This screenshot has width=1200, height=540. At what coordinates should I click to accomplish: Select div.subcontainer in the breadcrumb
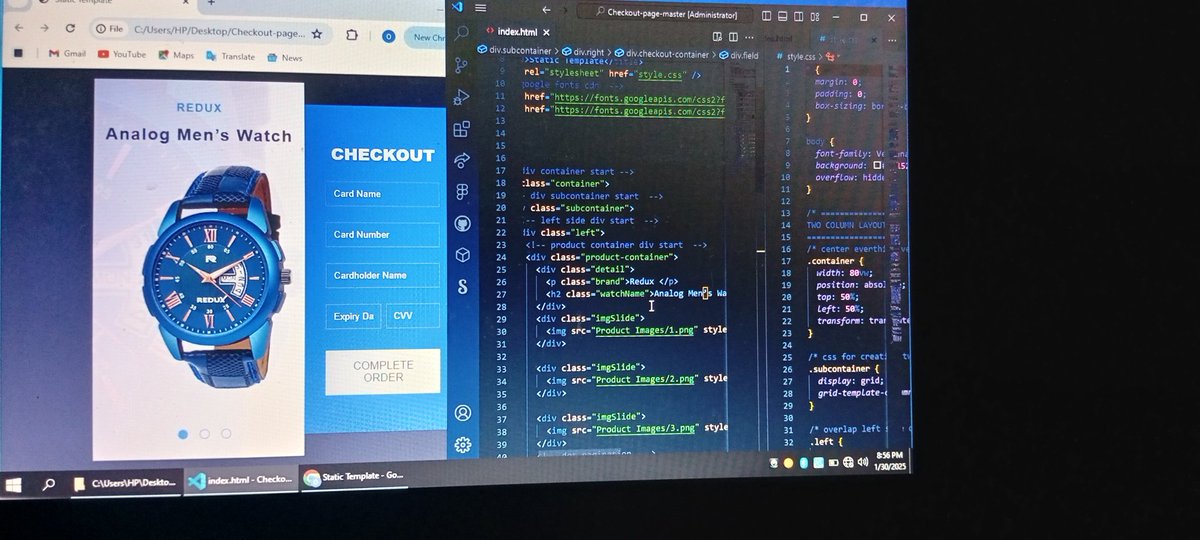[x=520, y=52]
